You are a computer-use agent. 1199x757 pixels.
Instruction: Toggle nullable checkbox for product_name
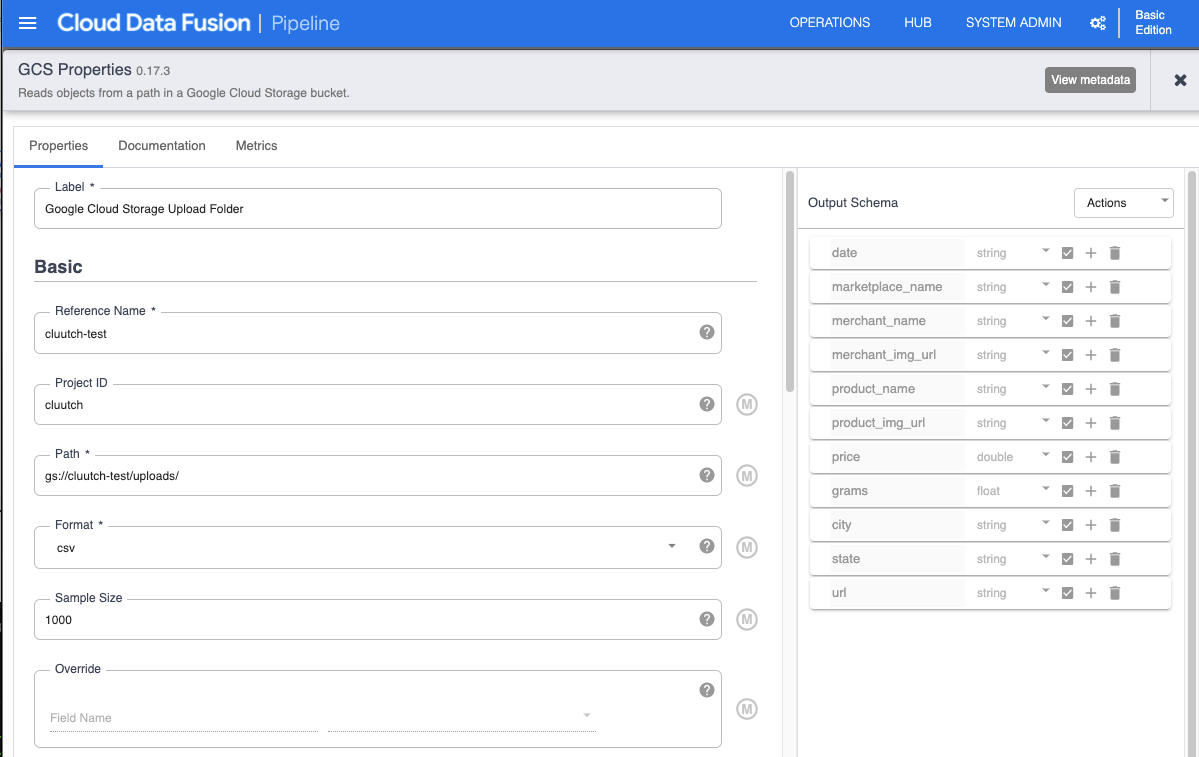click(1067, 389)
